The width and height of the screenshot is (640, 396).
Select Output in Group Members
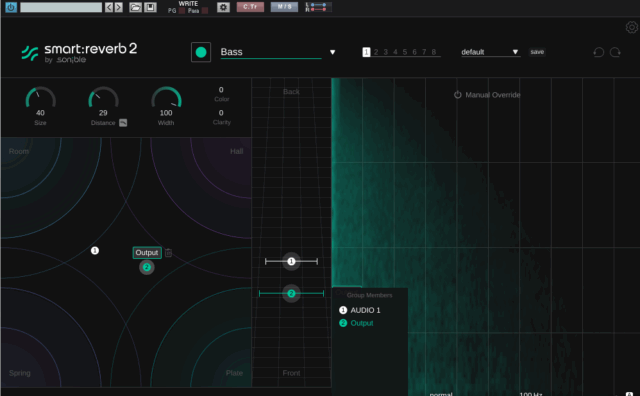(356, 323)
